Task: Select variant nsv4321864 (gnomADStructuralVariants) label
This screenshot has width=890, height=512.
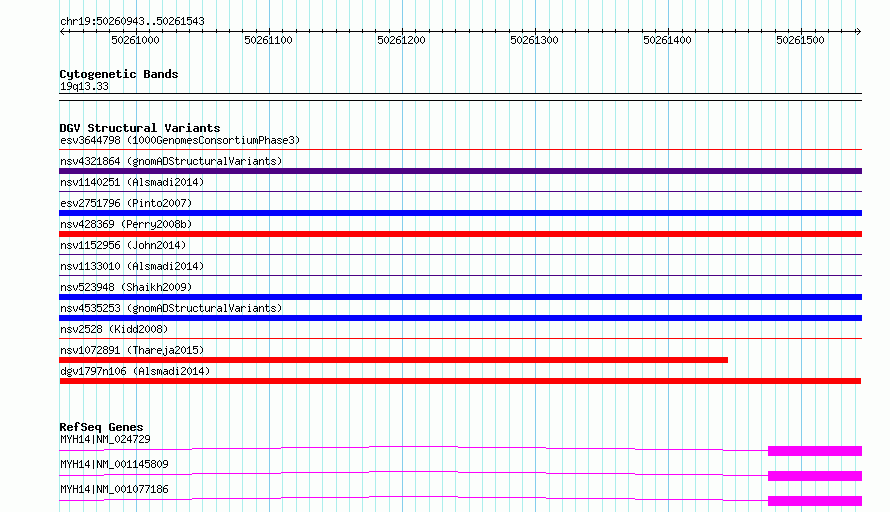Action: tap(171, 161)
